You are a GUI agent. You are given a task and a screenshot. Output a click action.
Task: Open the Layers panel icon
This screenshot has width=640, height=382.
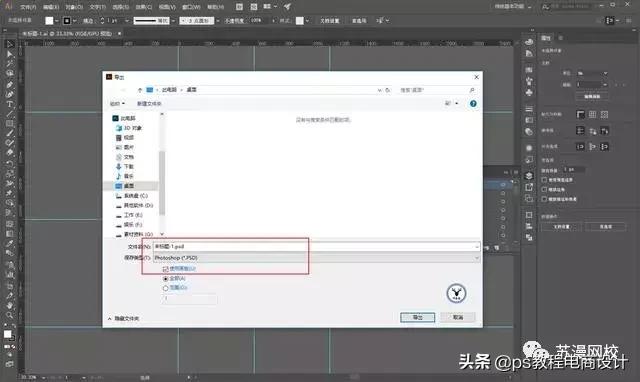(x=529, y=176)
